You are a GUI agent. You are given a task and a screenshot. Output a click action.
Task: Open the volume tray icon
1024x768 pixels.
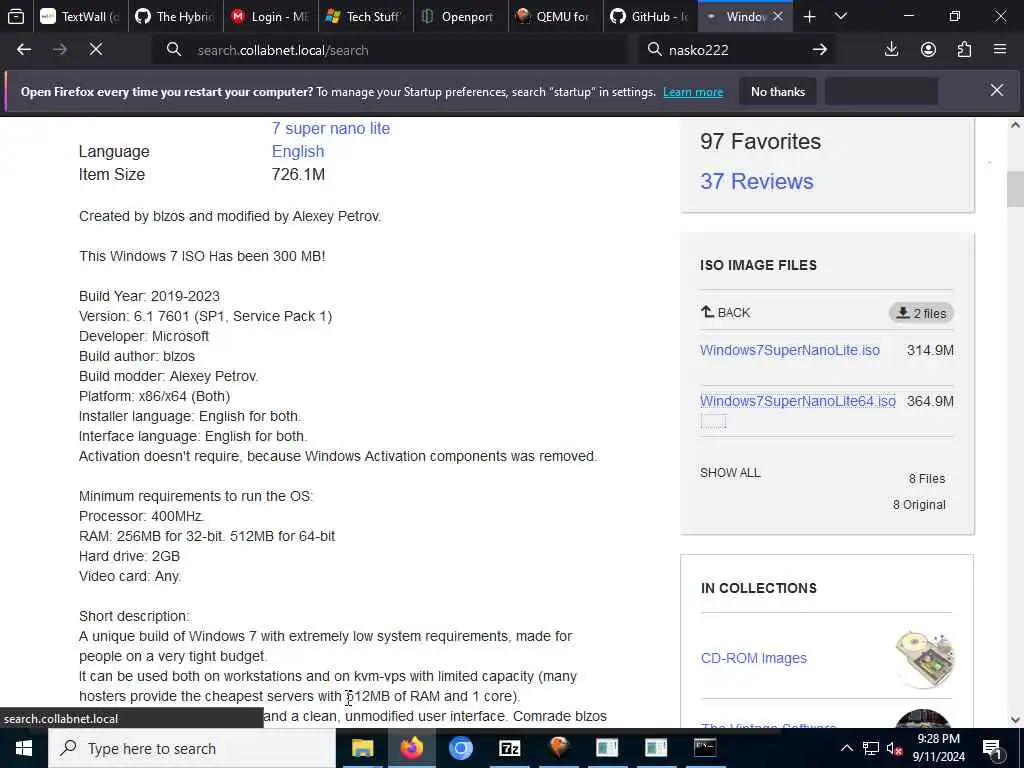click(x=894, y=748)
